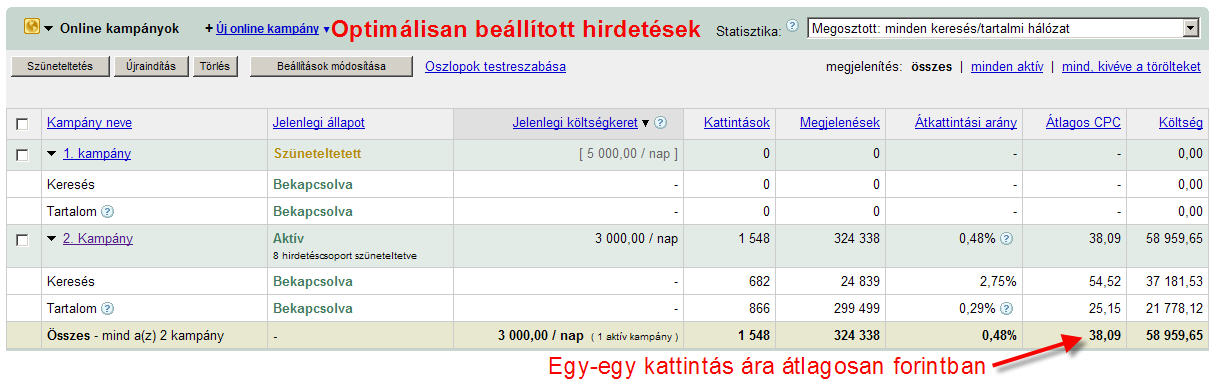The image size is (1227, 384).
Task: Sort by Jelenlegi állapot column
Action: pos(319,123)
